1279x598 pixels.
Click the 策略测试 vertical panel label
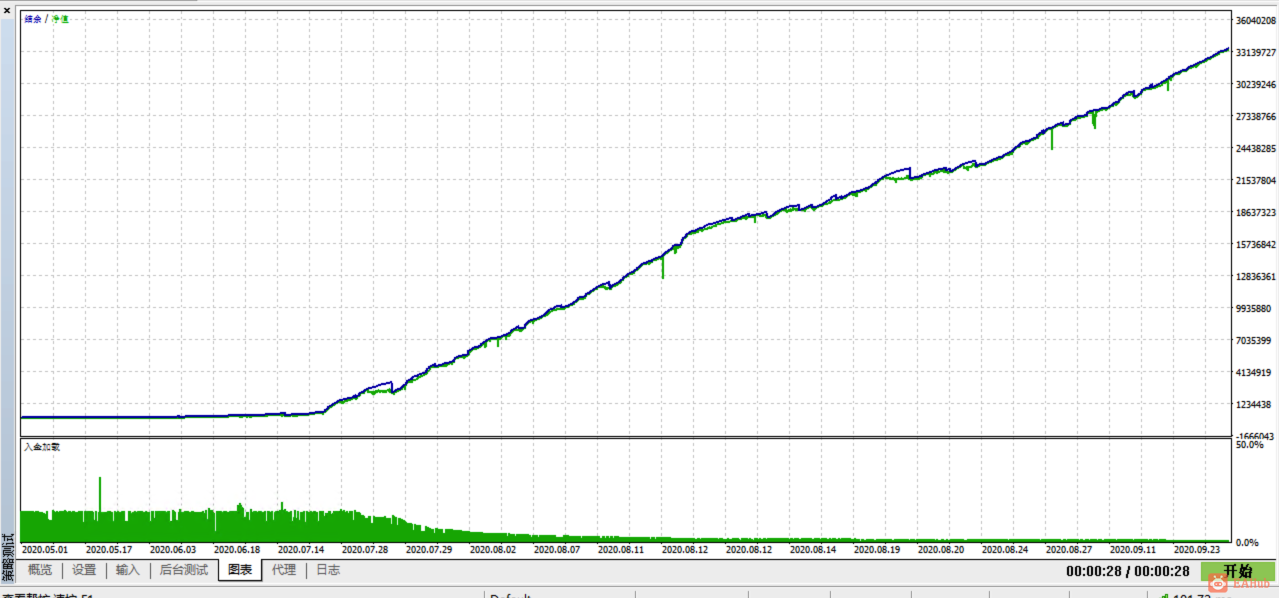click(8, 557)
